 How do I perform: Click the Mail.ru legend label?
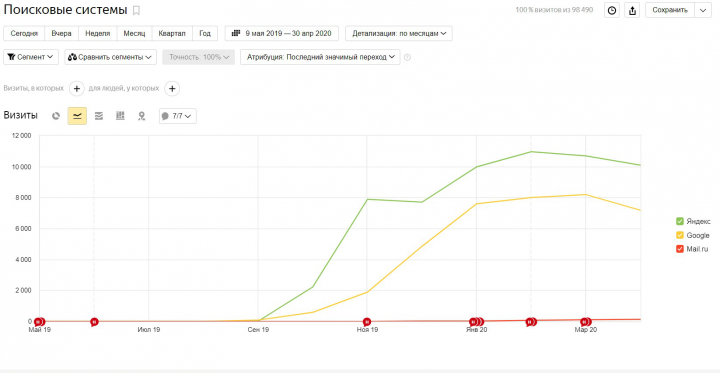click(x=697, y=249)
